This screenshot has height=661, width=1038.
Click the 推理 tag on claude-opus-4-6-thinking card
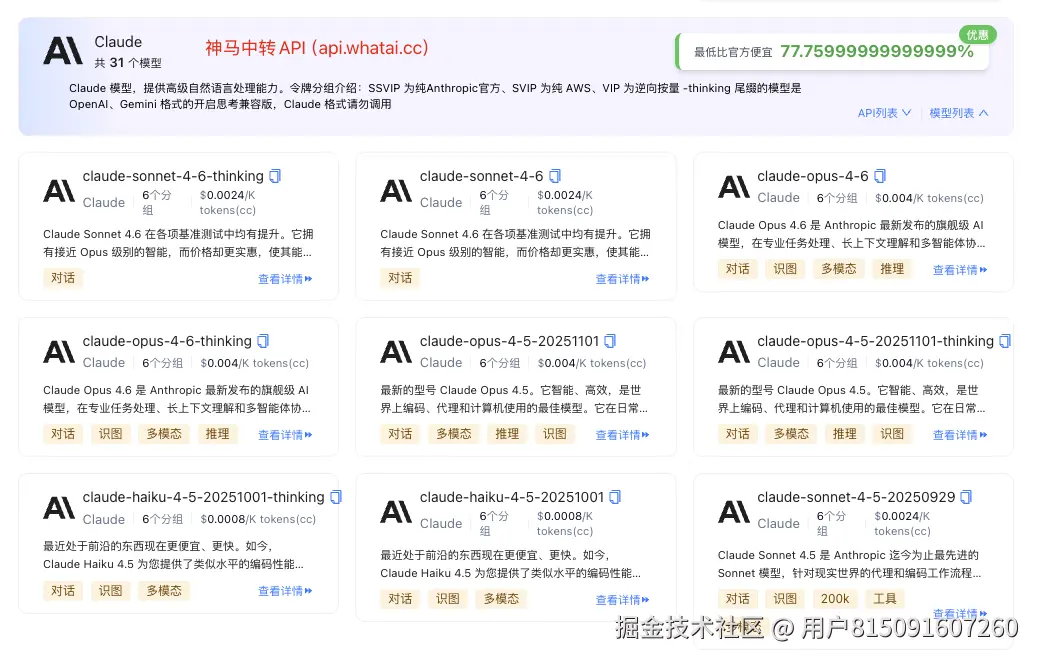(217, 434)
